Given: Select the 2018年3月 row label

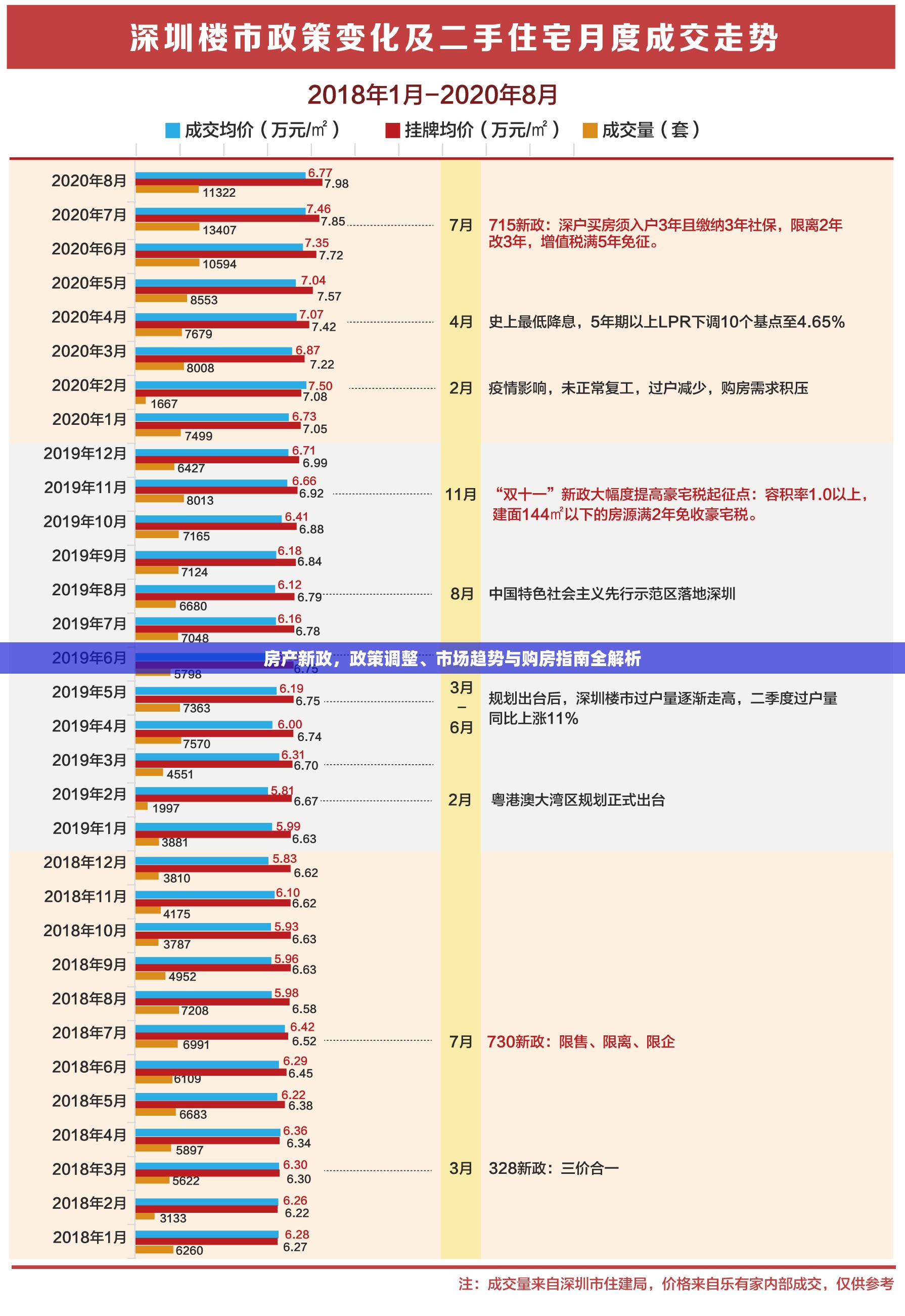Looking at the screenshot, I should tap(89, 1169).
